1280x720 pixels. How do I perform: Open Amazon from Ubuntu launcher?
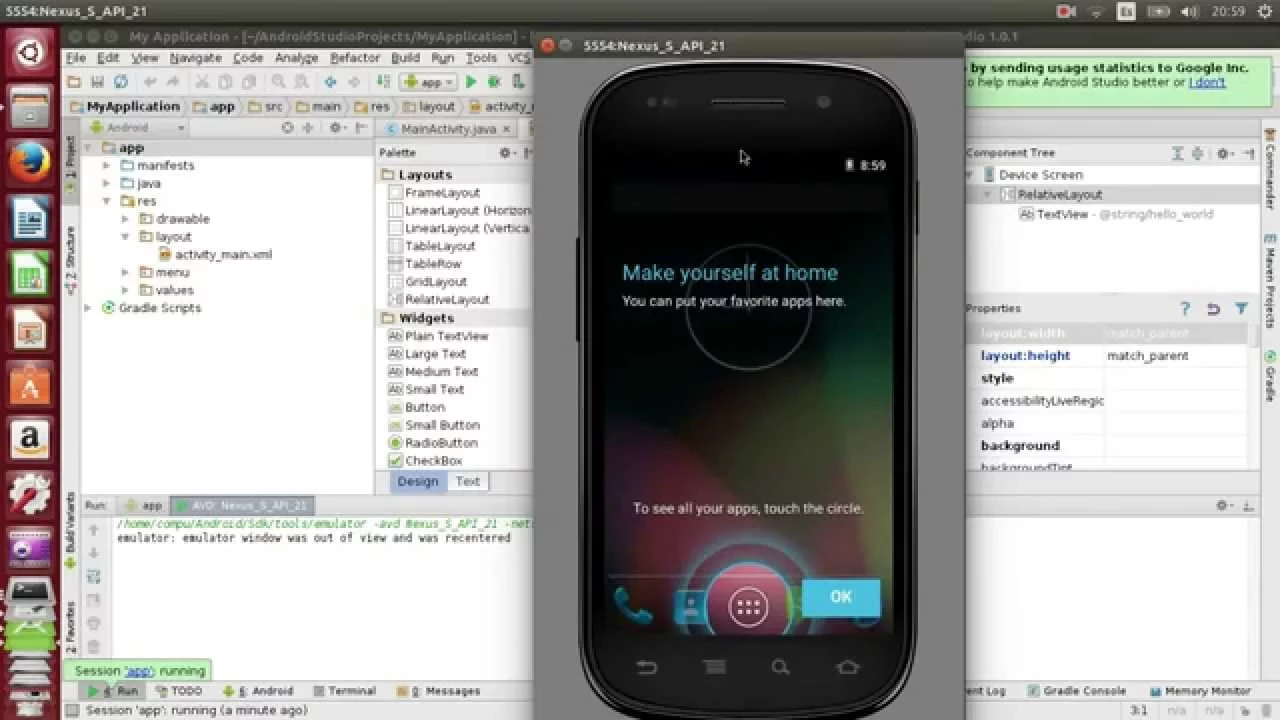click(x=30, y=438)
